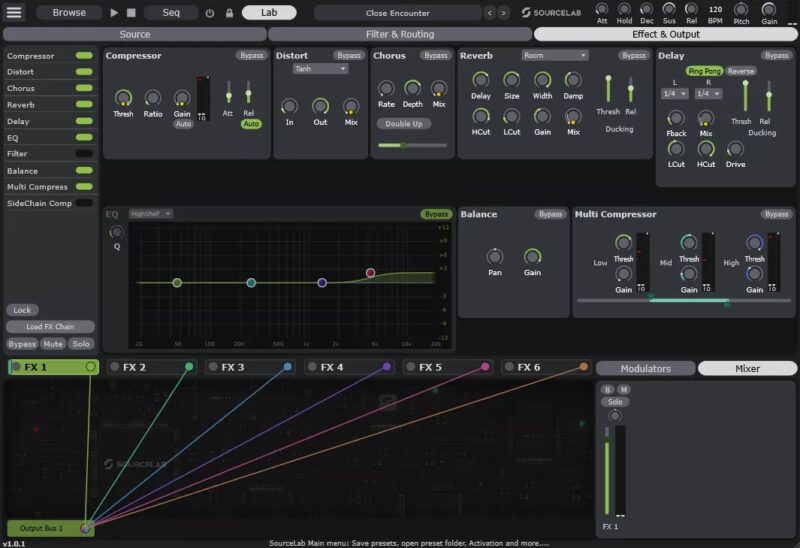Screen dimensions: 800x548
Task: Toggle Delay Reverse mode
Action: tap(741, 71)
